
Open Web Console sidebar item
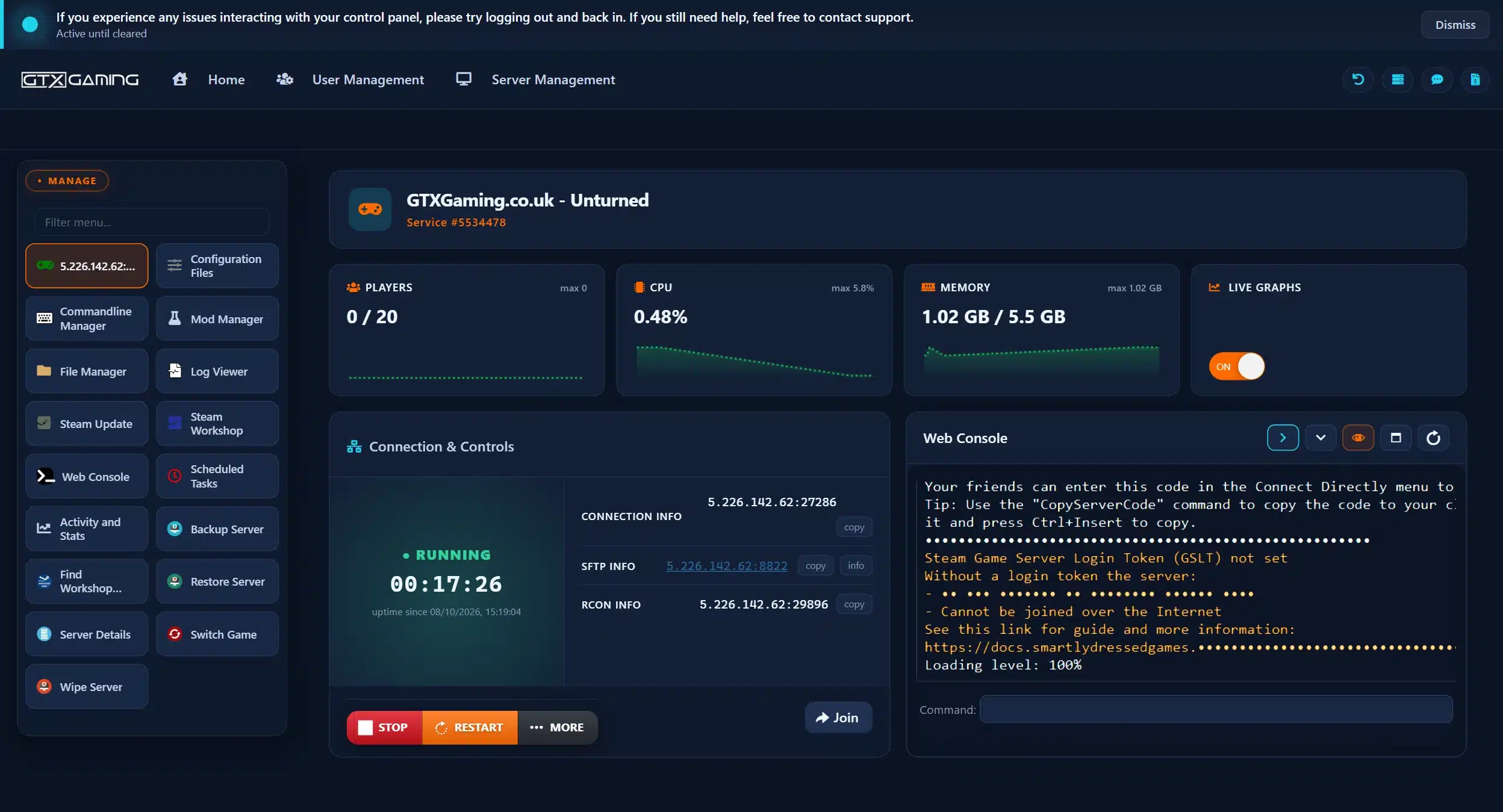[87, 476]
